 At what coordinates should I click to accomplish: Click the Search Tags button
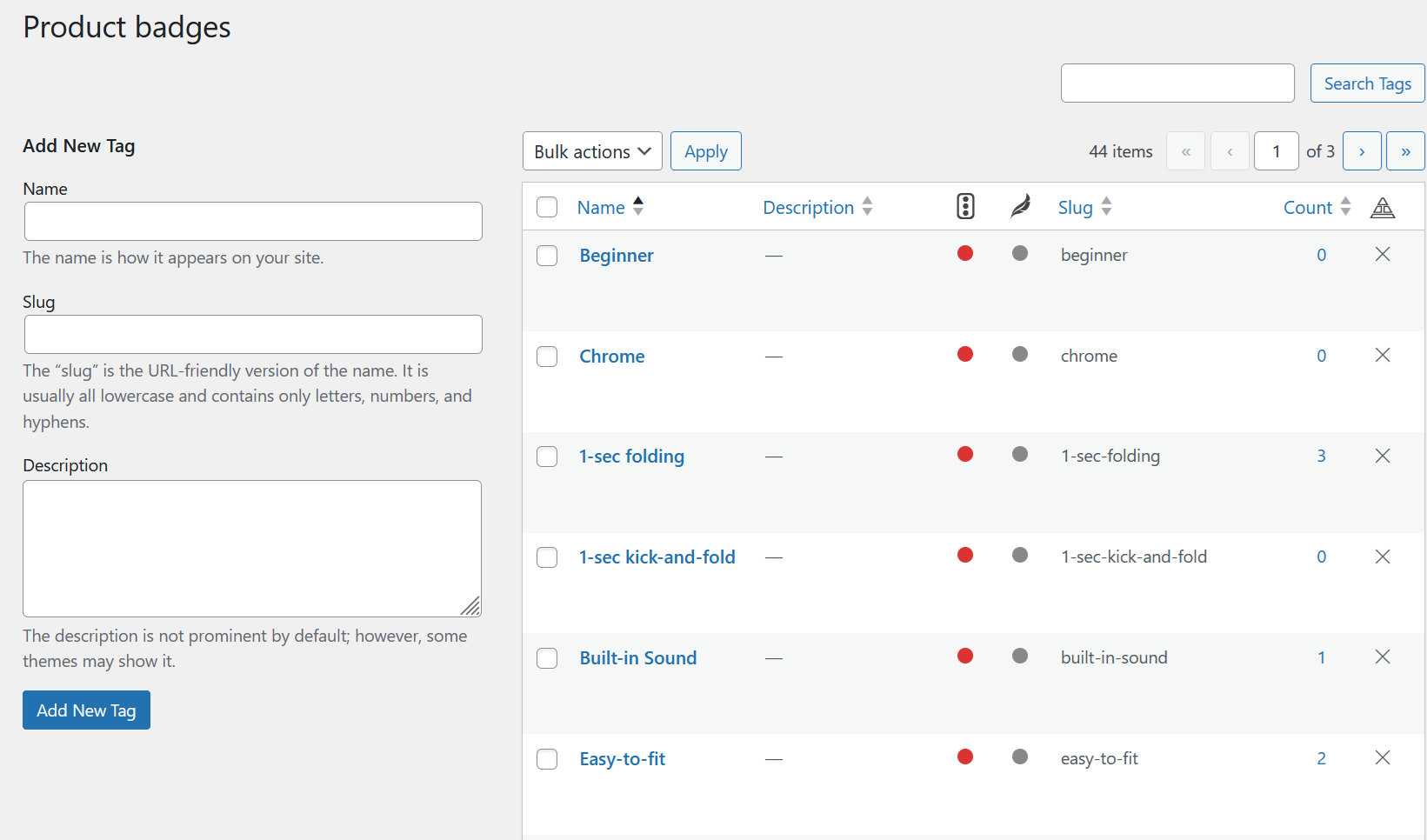[1368, 83]
